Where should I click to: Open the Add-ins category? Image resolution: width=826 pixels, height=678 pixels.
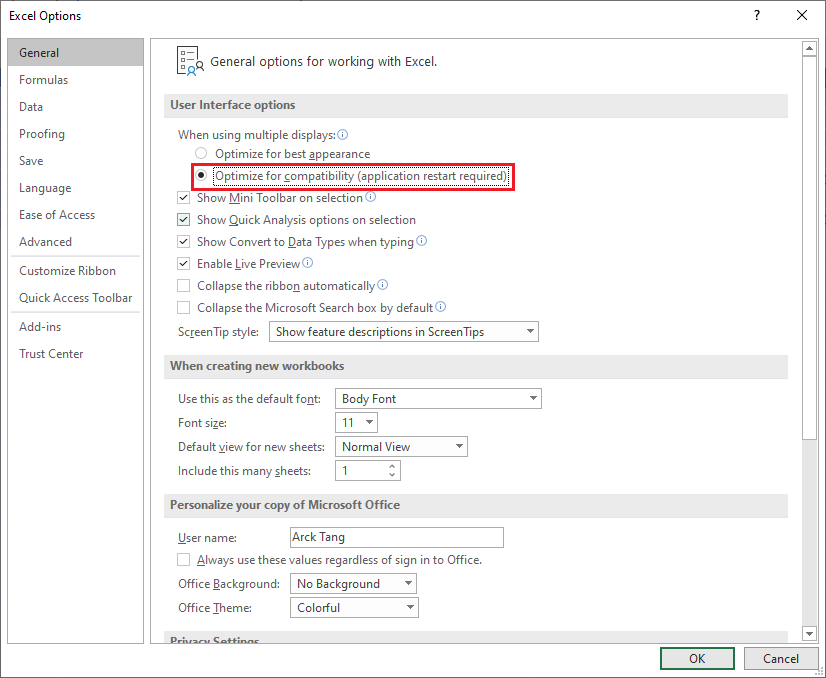pos(75,327)
